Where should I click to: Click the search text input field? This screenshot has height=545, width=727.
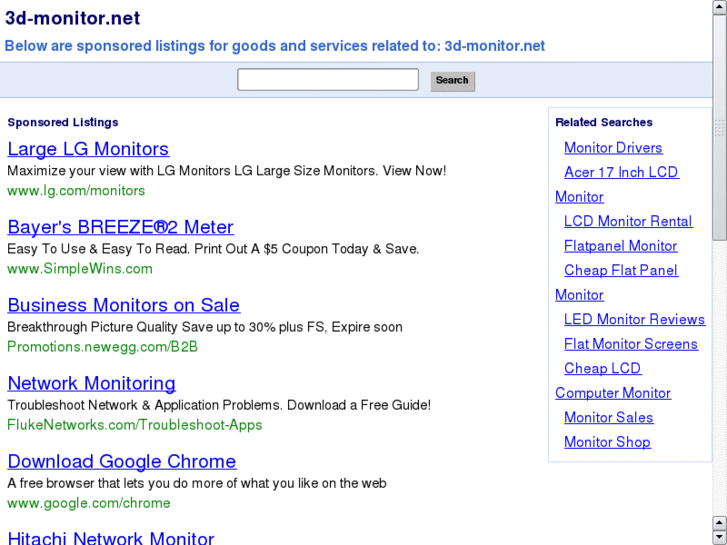click(328, 80)
